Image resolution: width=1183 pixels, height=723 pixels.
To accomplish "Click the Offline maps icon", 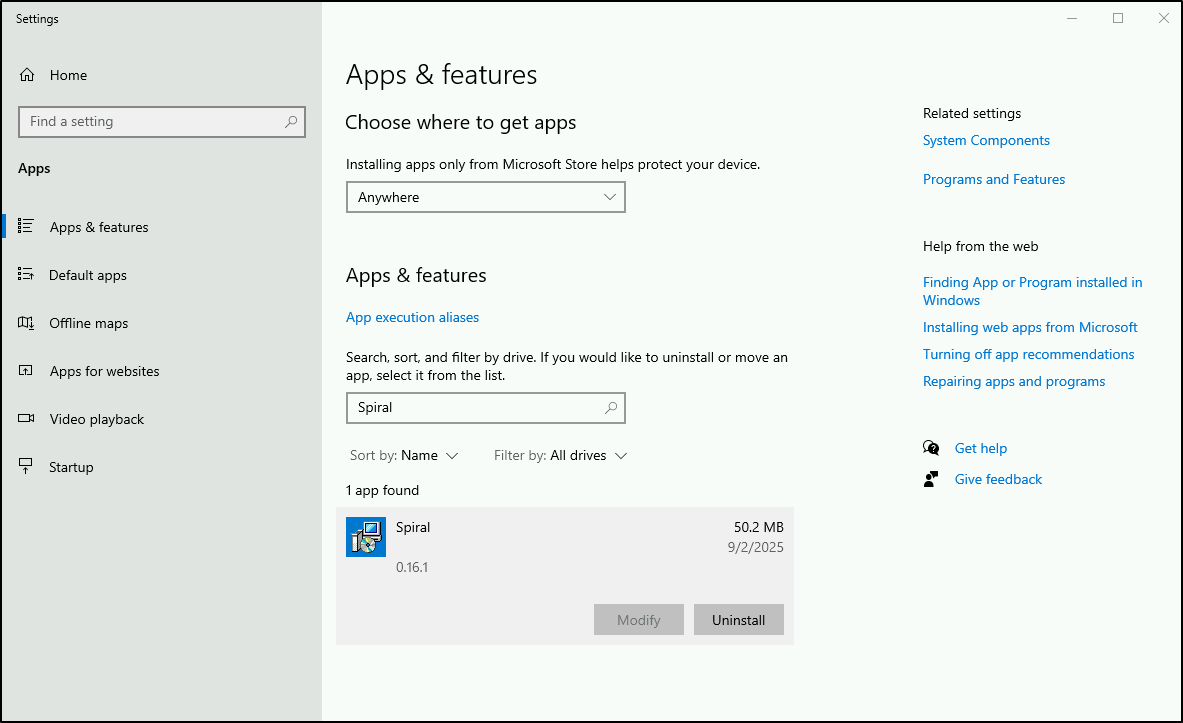I will (x=26, y=322).
